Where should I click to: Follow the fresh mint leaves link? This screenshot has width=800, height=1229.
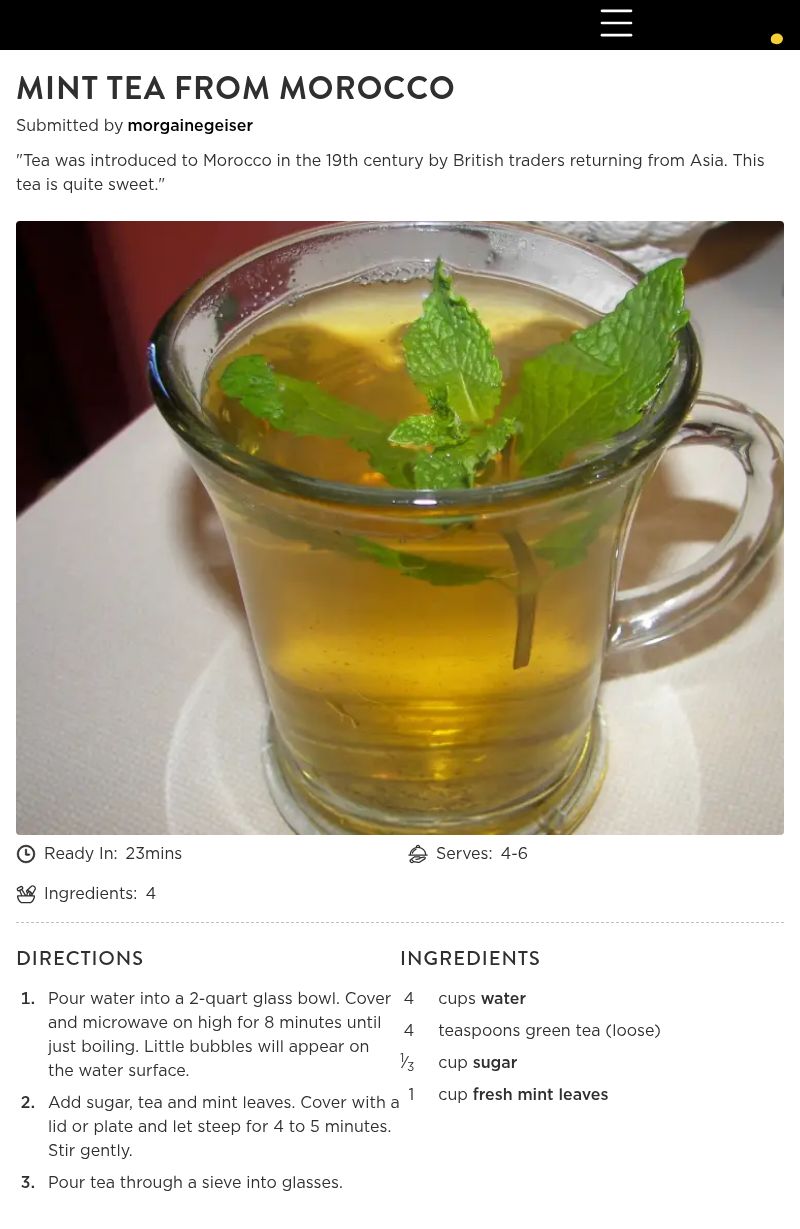540,1094
